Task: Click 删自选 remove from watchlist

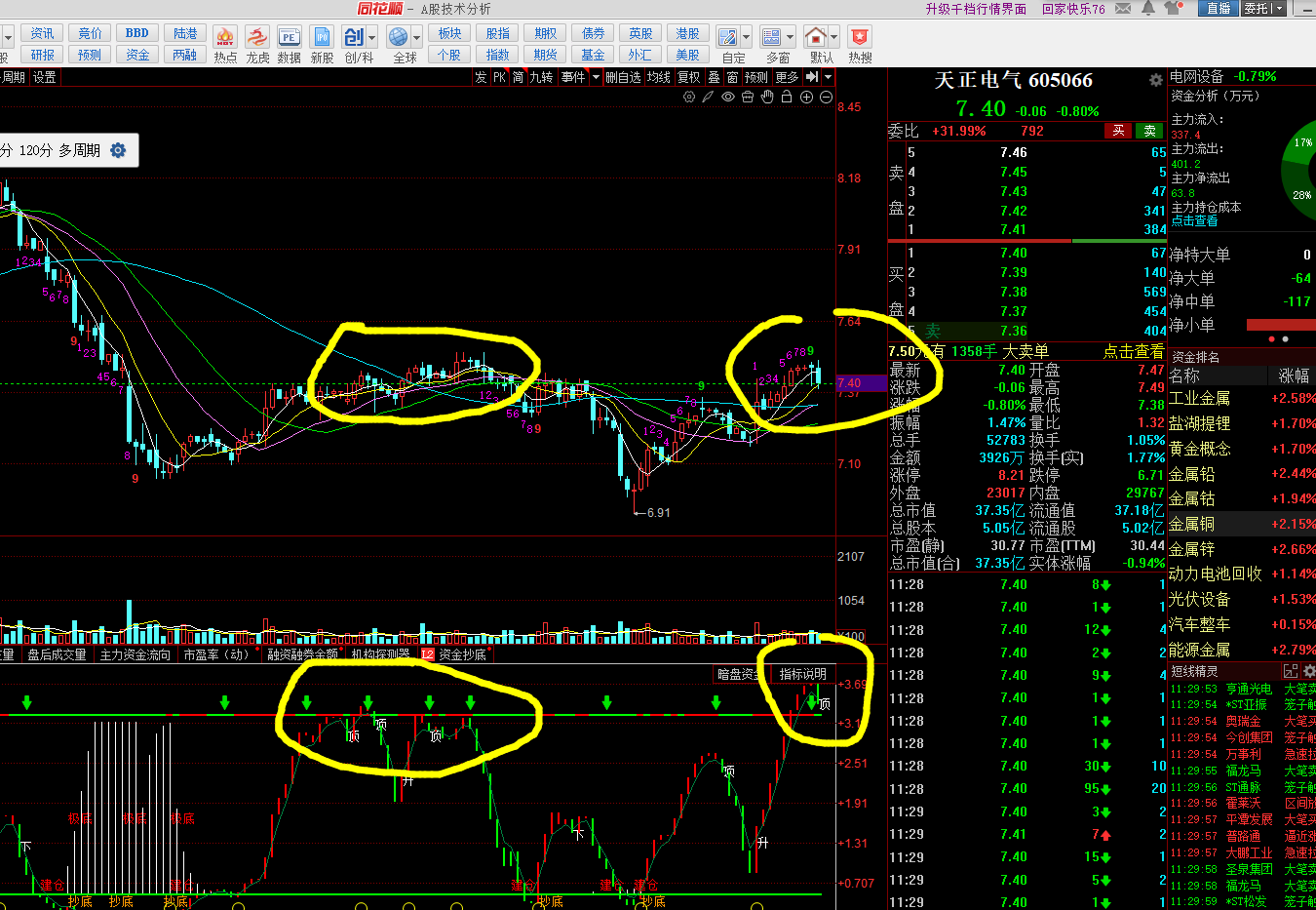Action: pyautogui.click(x=624, y=77)
